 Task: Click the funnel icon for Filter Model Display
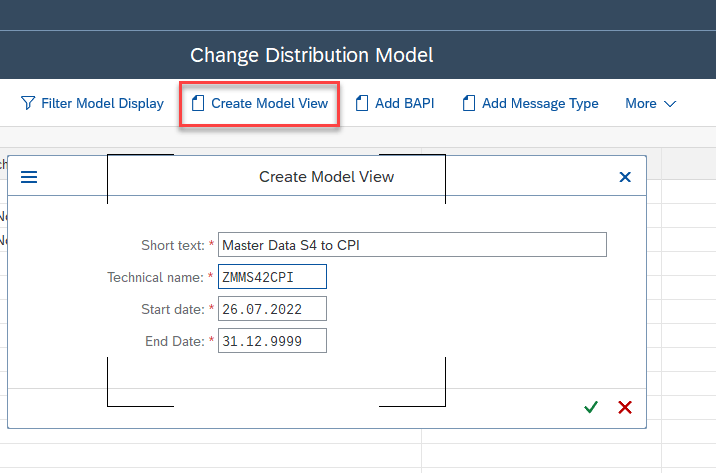click(27, 104)
